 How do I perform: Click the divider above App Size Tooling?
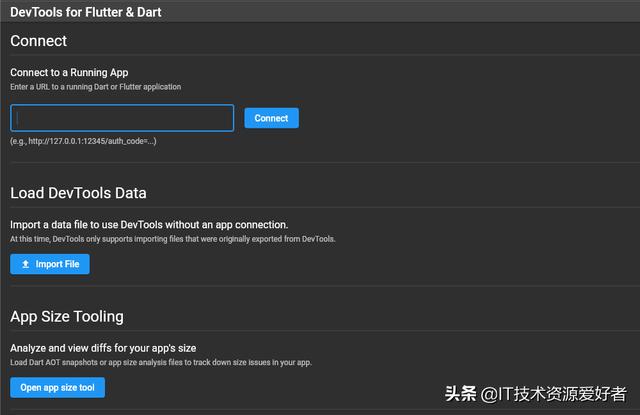320,286
